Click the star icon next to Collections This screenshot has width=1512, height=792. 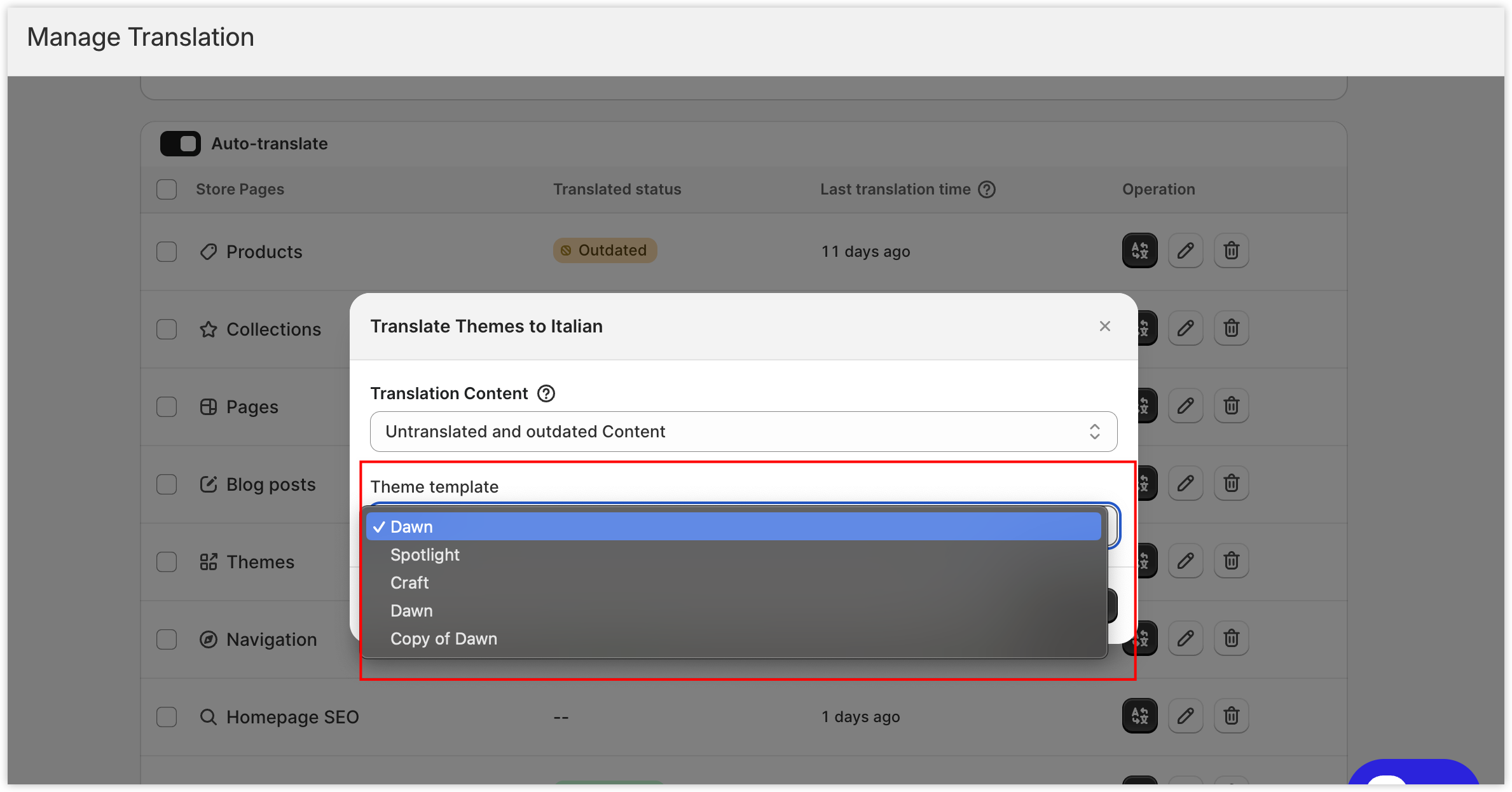(209, 329)
